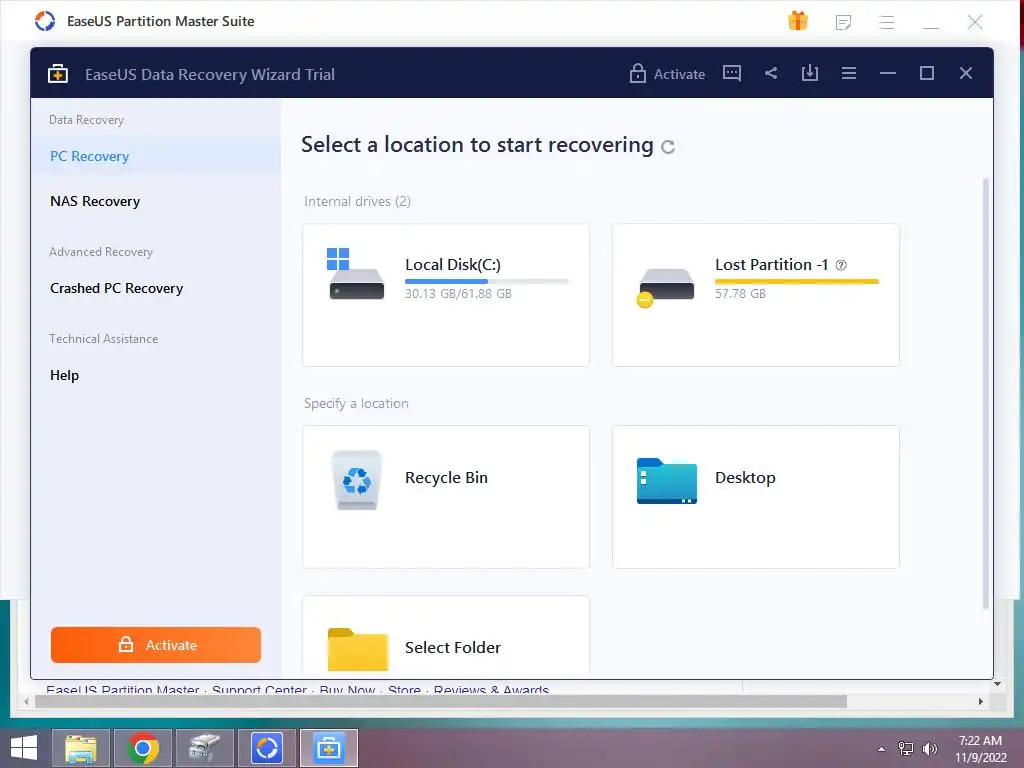Viewport: 1024px width, 768px height.
Task: Click the Desktop folder icon
Action: pyautogui.click(x=666, y=481)
